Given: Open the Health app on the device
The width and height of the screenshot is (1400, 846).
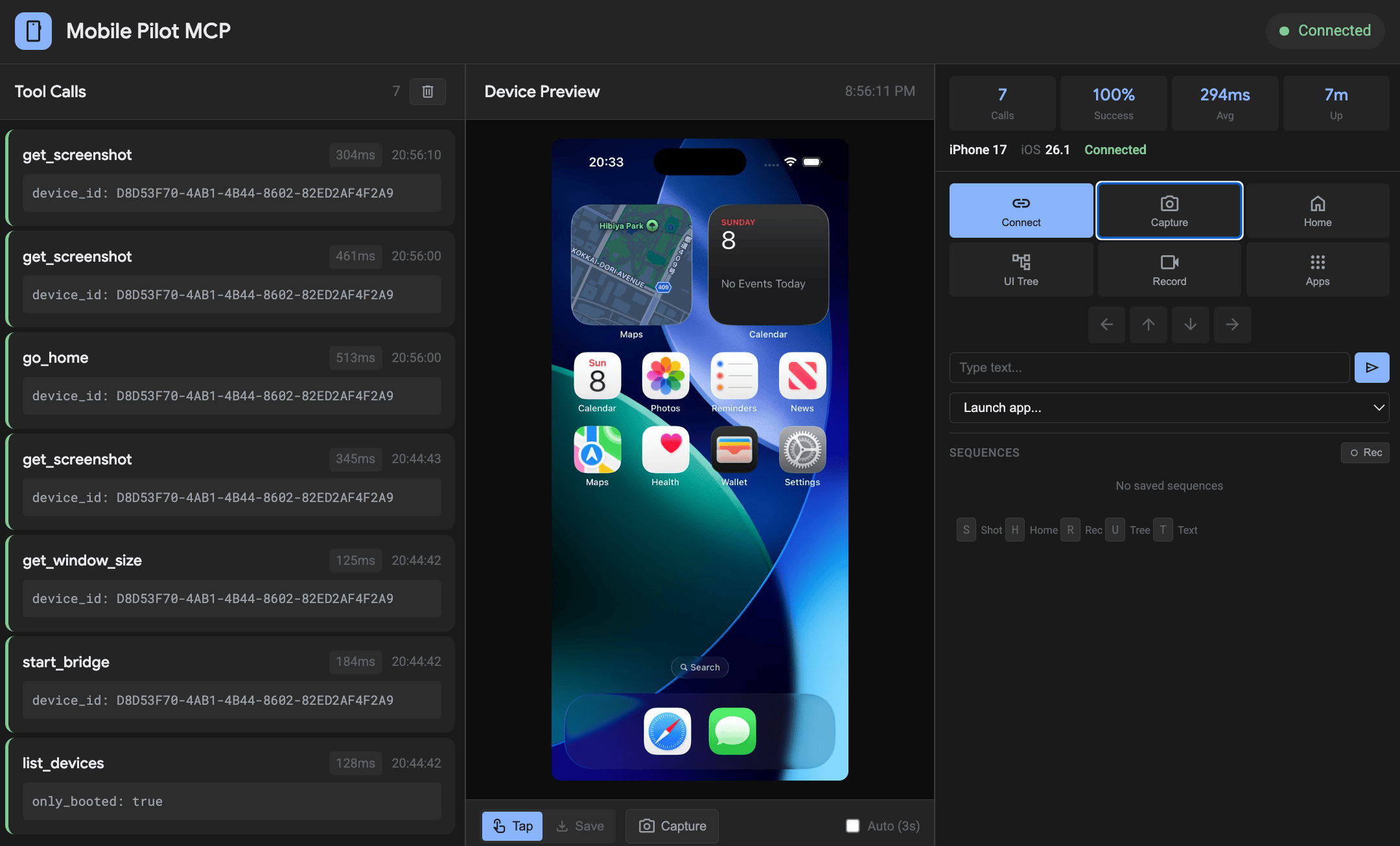Looking at the screenshot, I should click(x=666, y=450).
